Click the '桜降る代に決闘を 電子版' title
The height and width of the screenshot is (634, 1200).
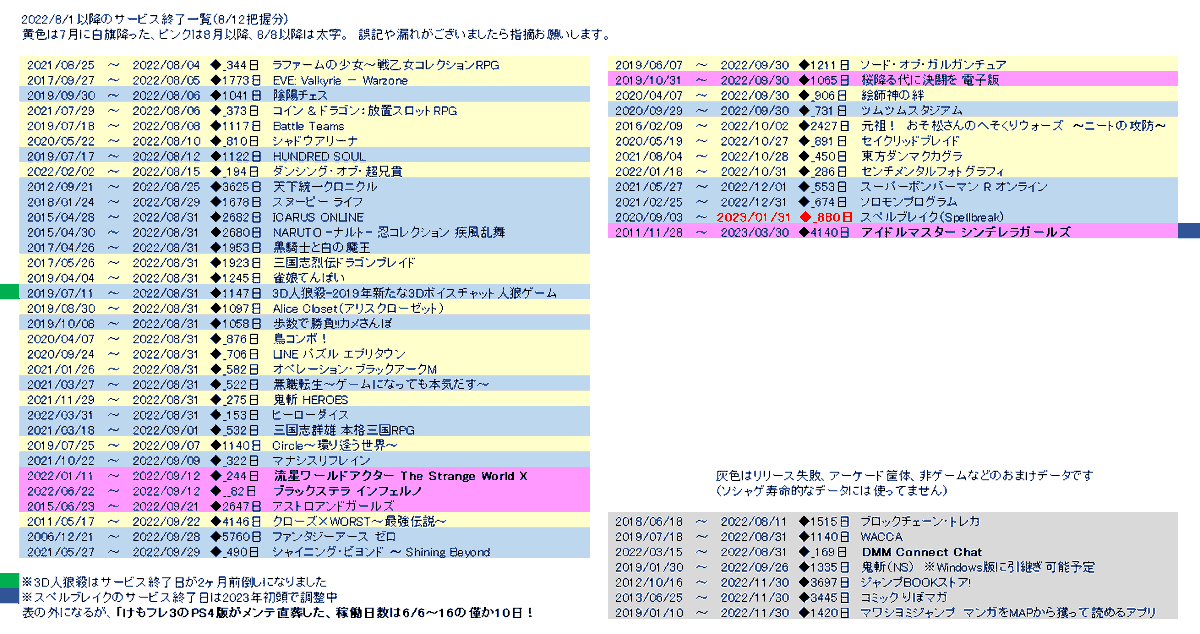click(929, 80)
